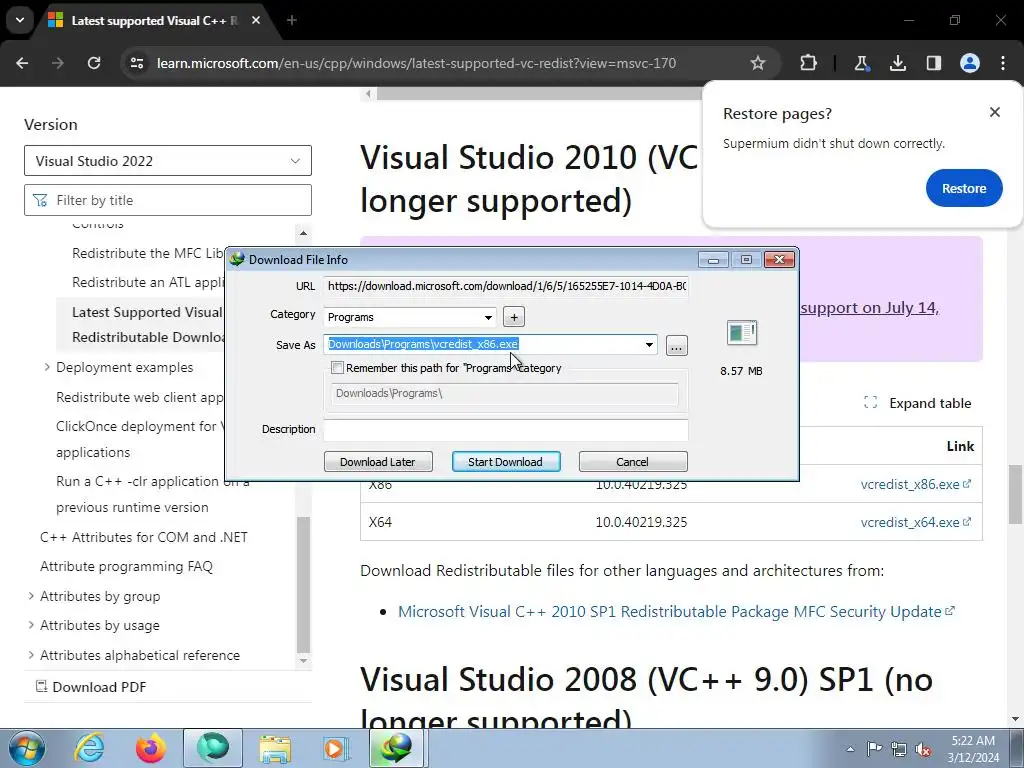Reload the current page
The height and width of the screenshot is (768, 1024).
click(x=94, y=63)
